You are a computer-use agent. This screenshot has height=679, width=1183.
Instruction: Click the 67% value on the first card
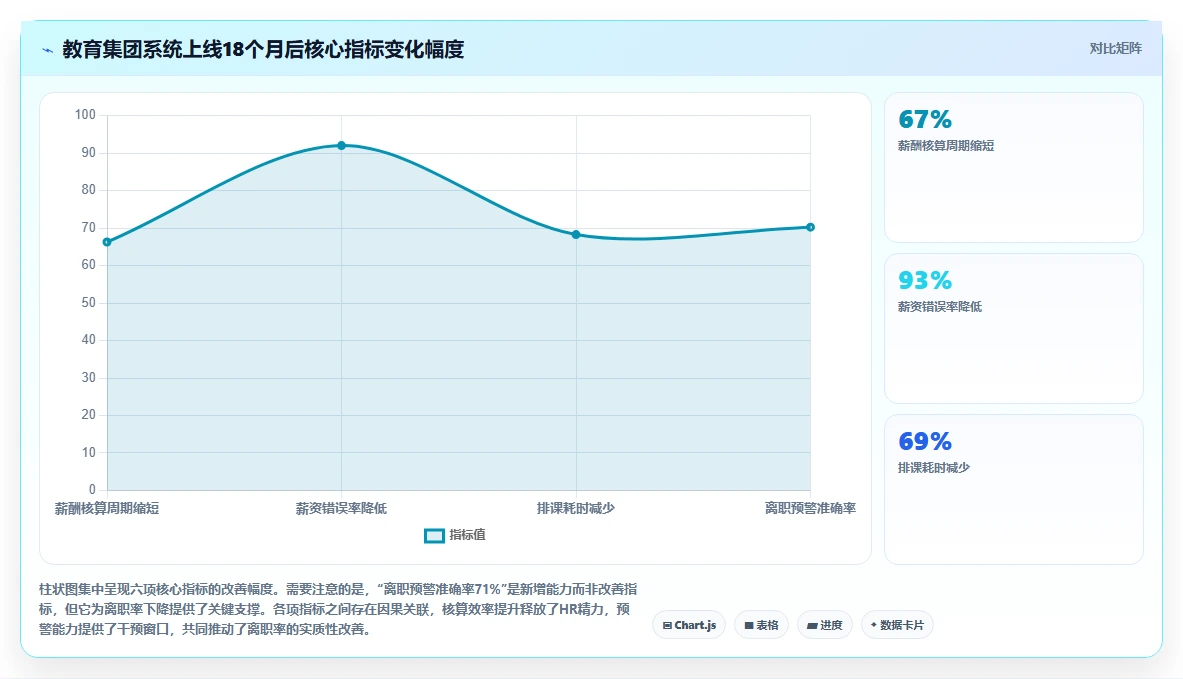coord(925,119)
